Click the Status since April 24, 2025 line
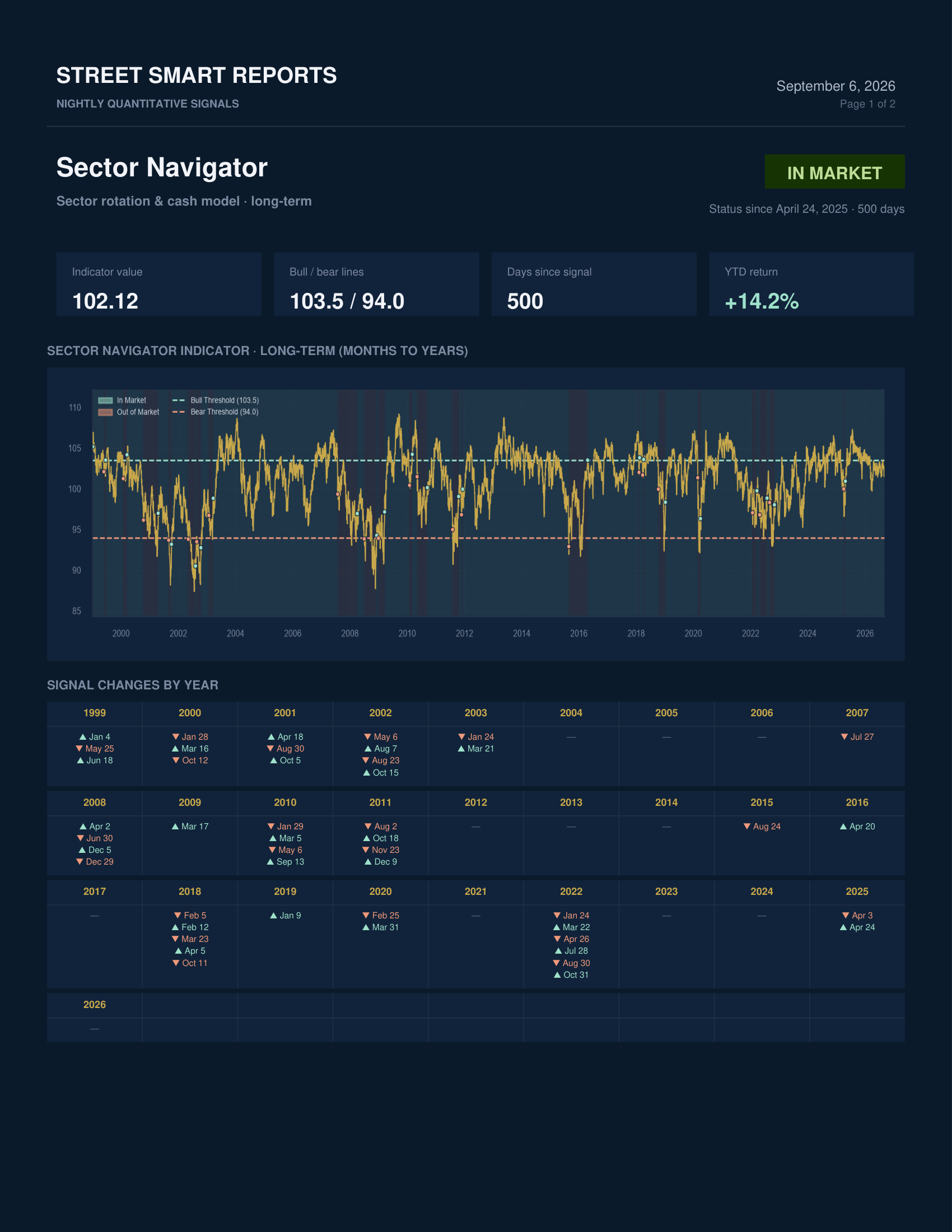The width and height of the screenshot is (952, 1232). click(x=806, y=209)
